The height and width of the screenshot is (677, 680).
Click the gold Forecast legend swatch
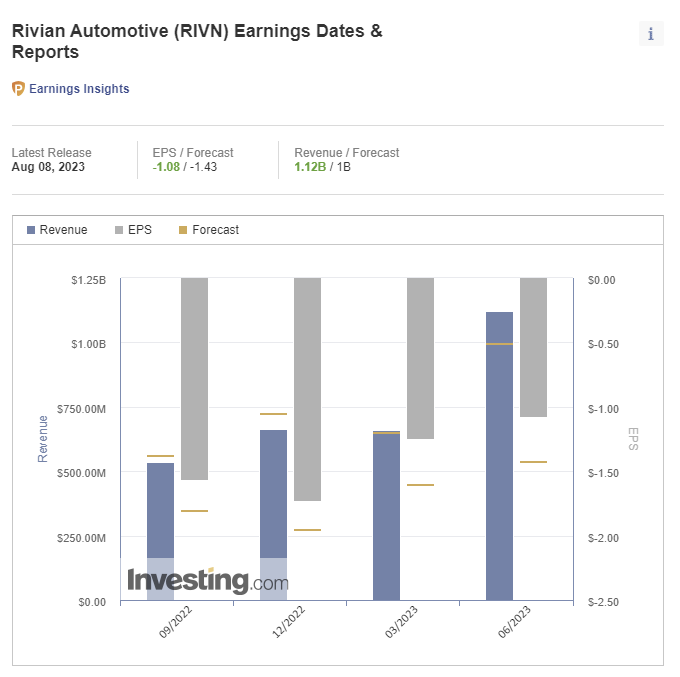pyautogui.click(x=183, y=230)
